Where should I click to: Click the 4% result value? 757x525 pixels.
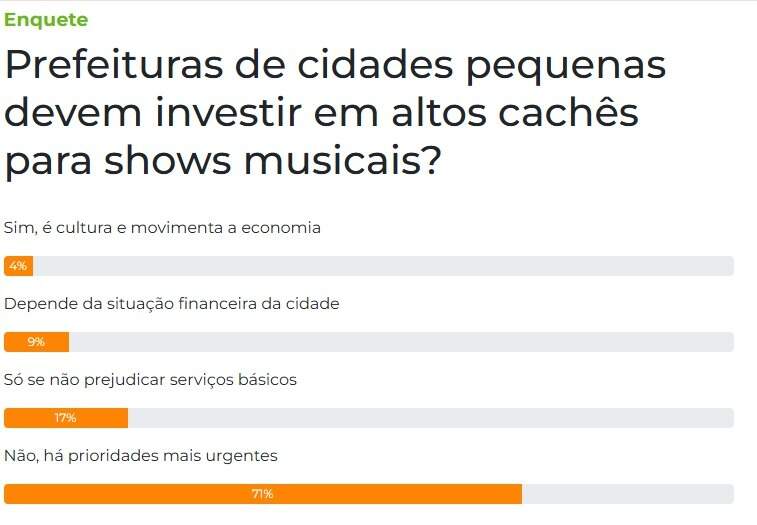(x=18, y=266)
